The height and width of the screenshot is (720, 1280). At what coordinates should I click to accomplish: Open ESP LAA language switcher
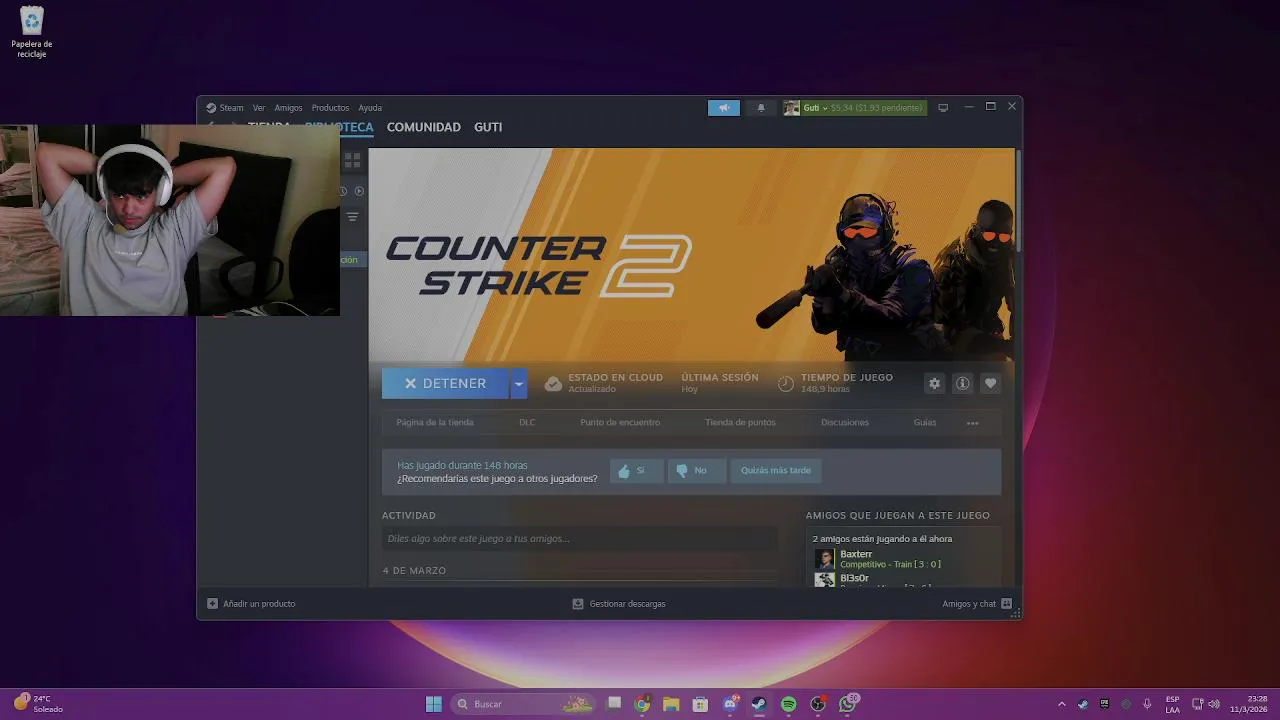1172,704
